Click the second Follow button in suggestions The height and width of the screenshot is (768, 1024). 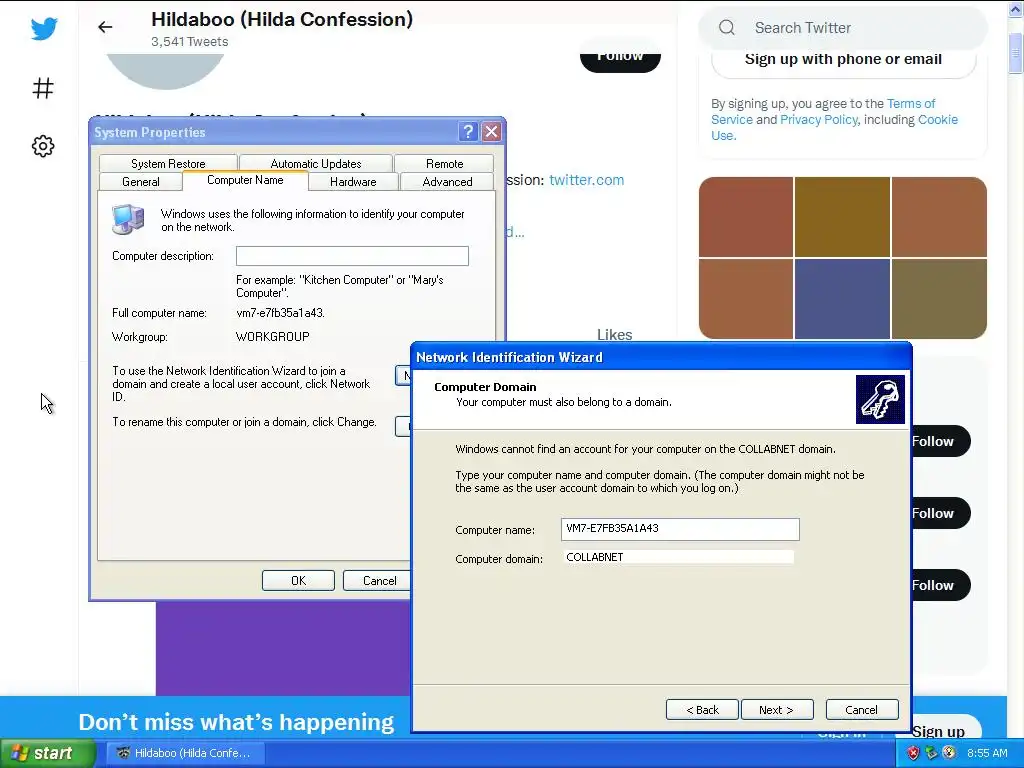click(941, 513)
